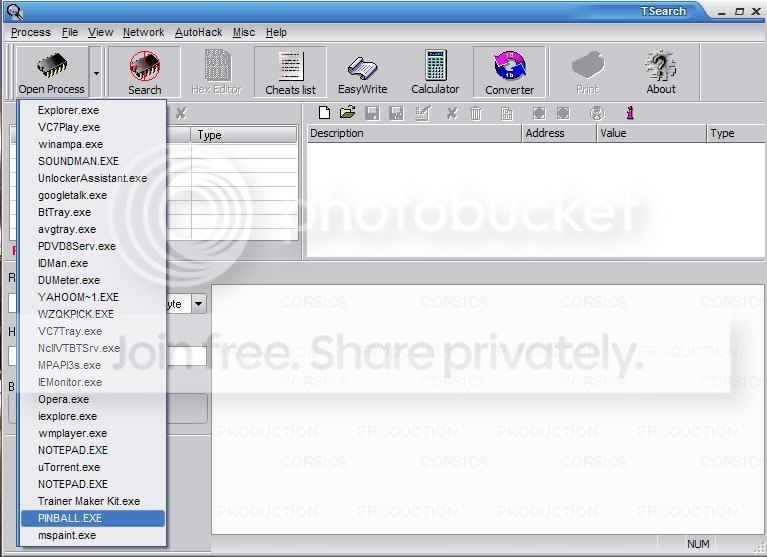Launch the EasyWrite tool
Viewport: 767px width, 557px height.
[362, 72]
